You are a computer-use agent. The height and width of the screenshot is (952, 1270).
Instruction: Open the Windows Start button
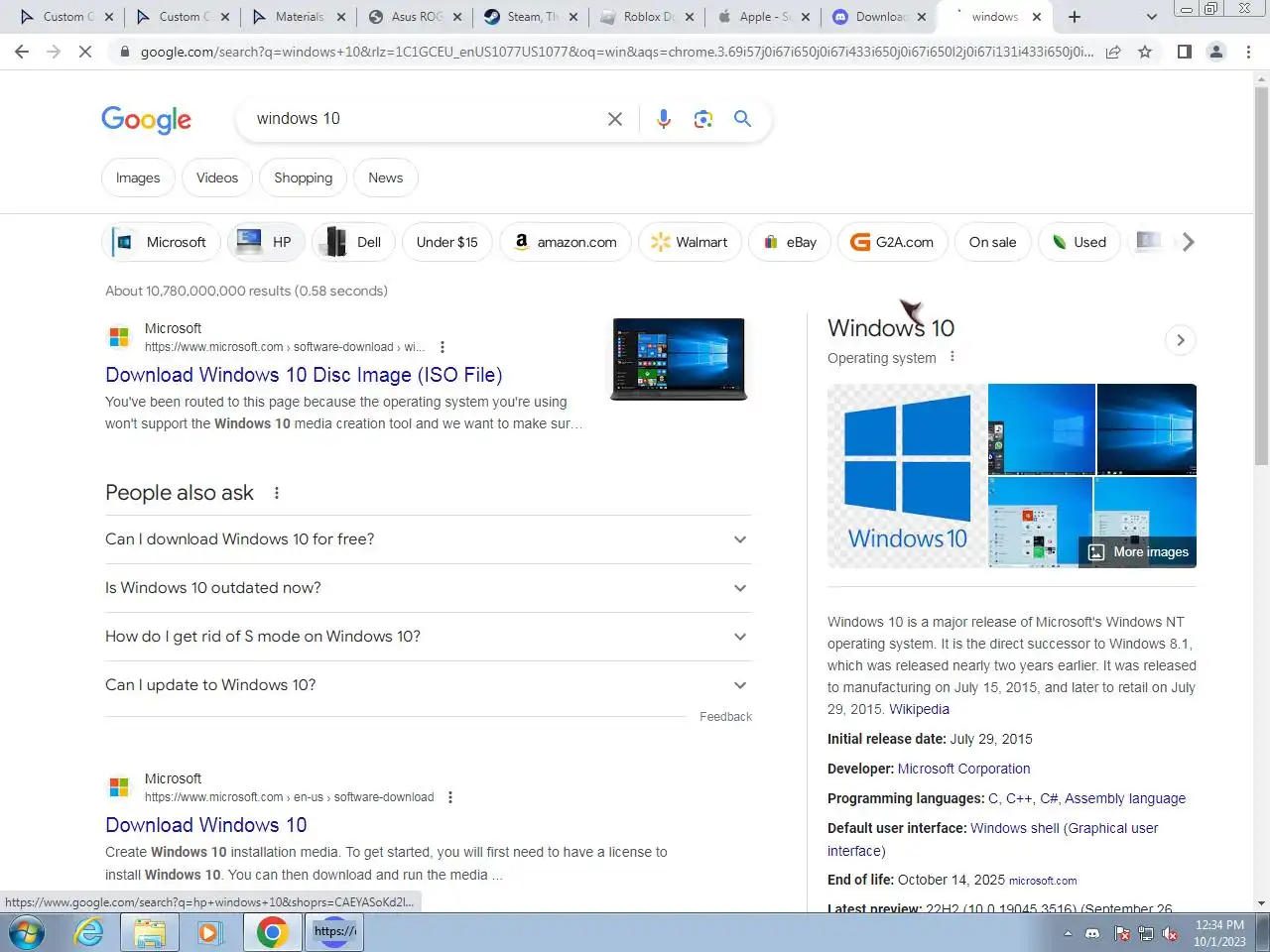(25, 933)
